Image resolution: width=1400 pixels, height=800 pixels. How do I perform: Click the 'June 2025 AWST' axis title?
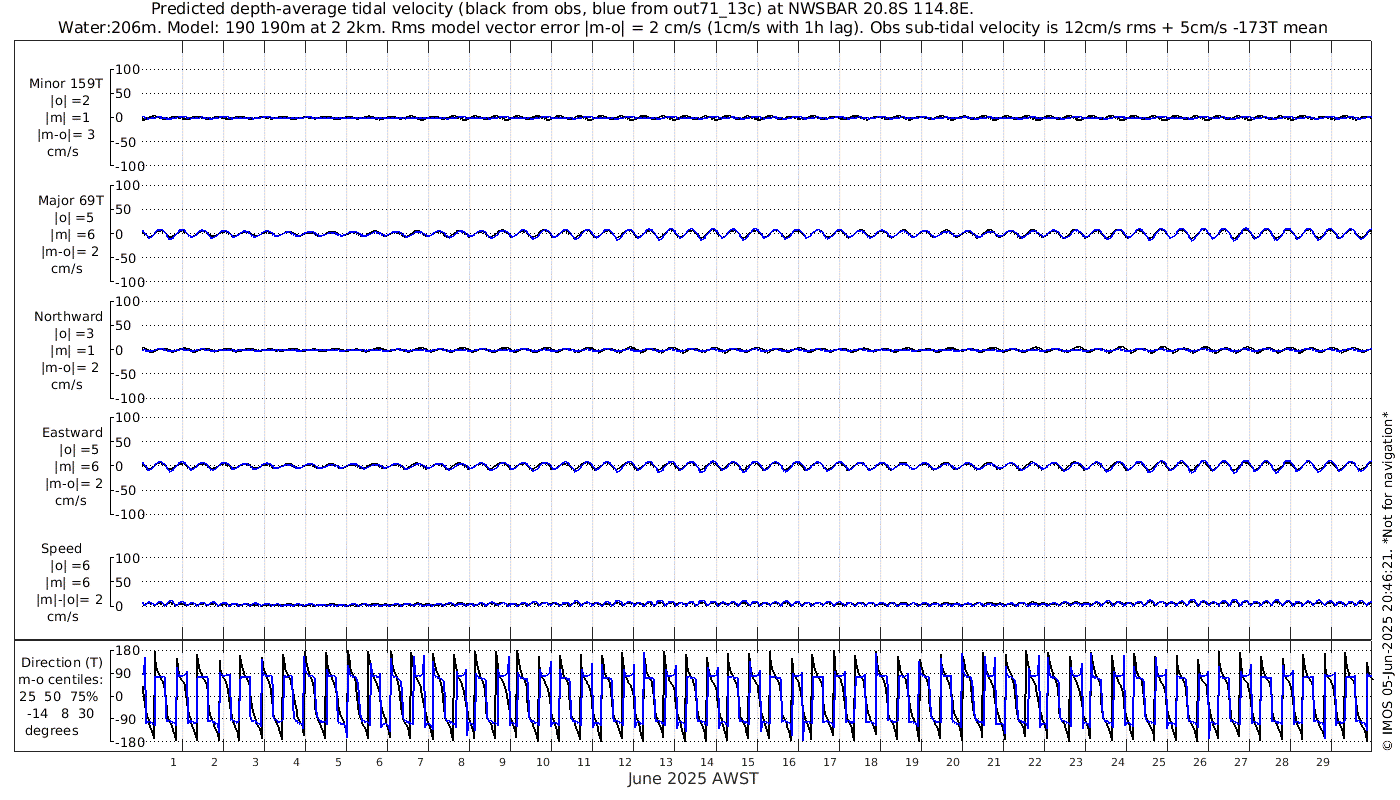click(x=693, y=779)
